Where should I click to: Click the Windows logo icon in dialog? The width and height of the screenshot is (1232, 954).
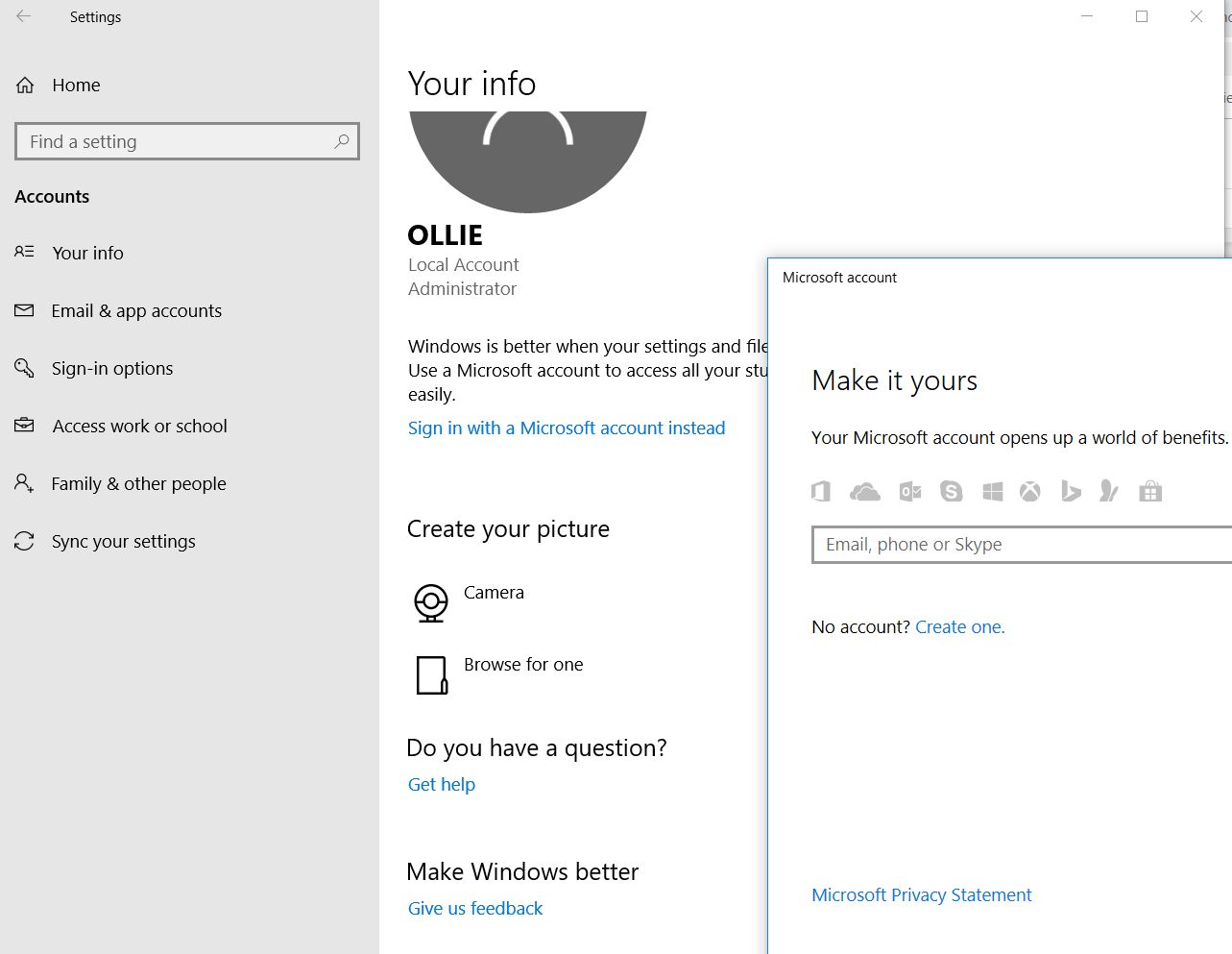[993, 492]
